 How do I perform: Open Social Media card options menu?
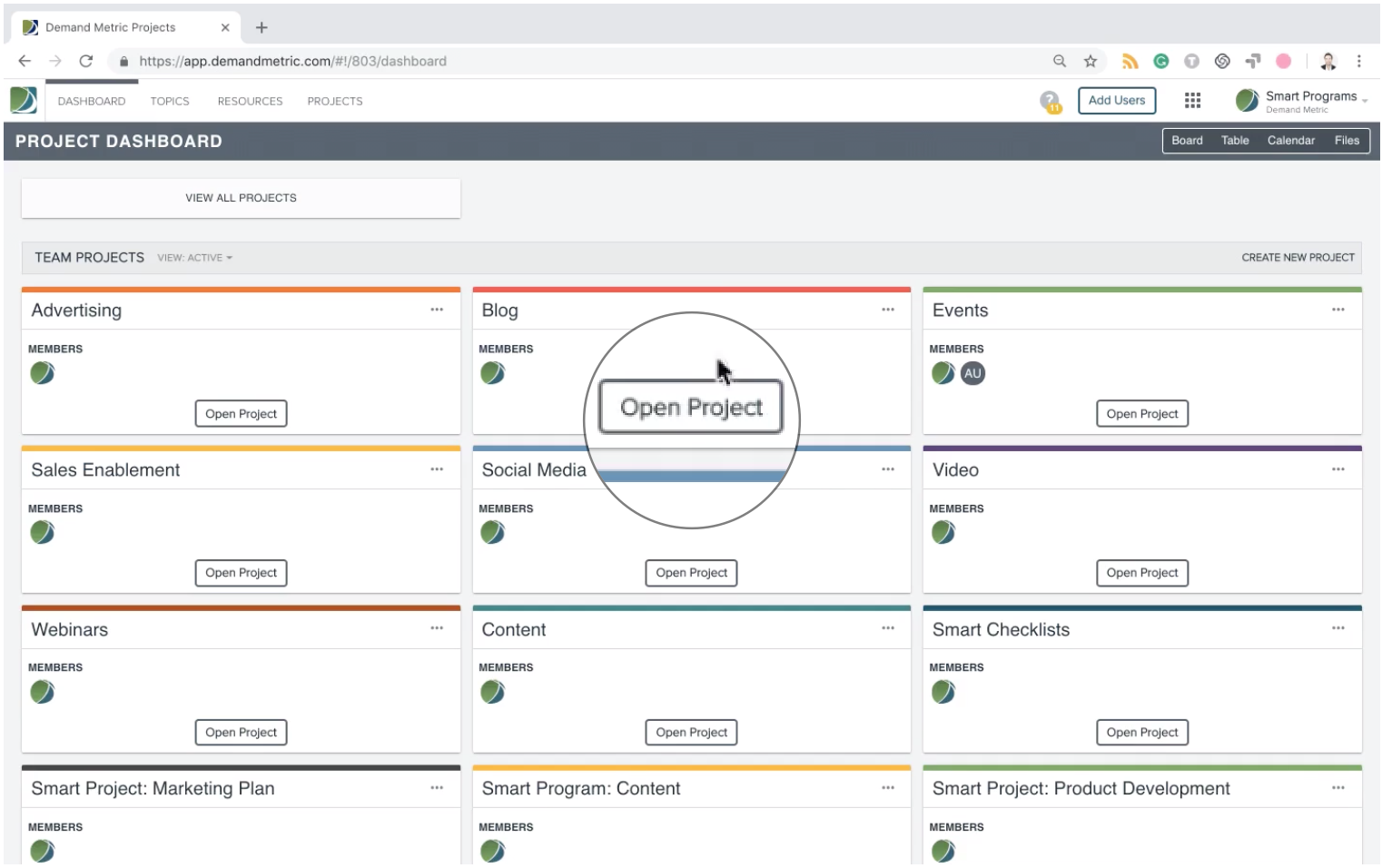pos(887,469)
